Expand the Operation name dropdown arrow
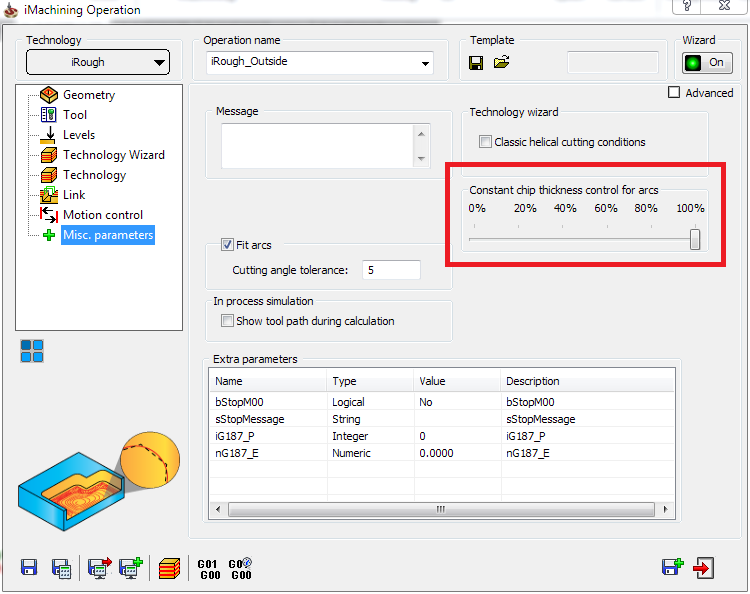 (425, 63)
